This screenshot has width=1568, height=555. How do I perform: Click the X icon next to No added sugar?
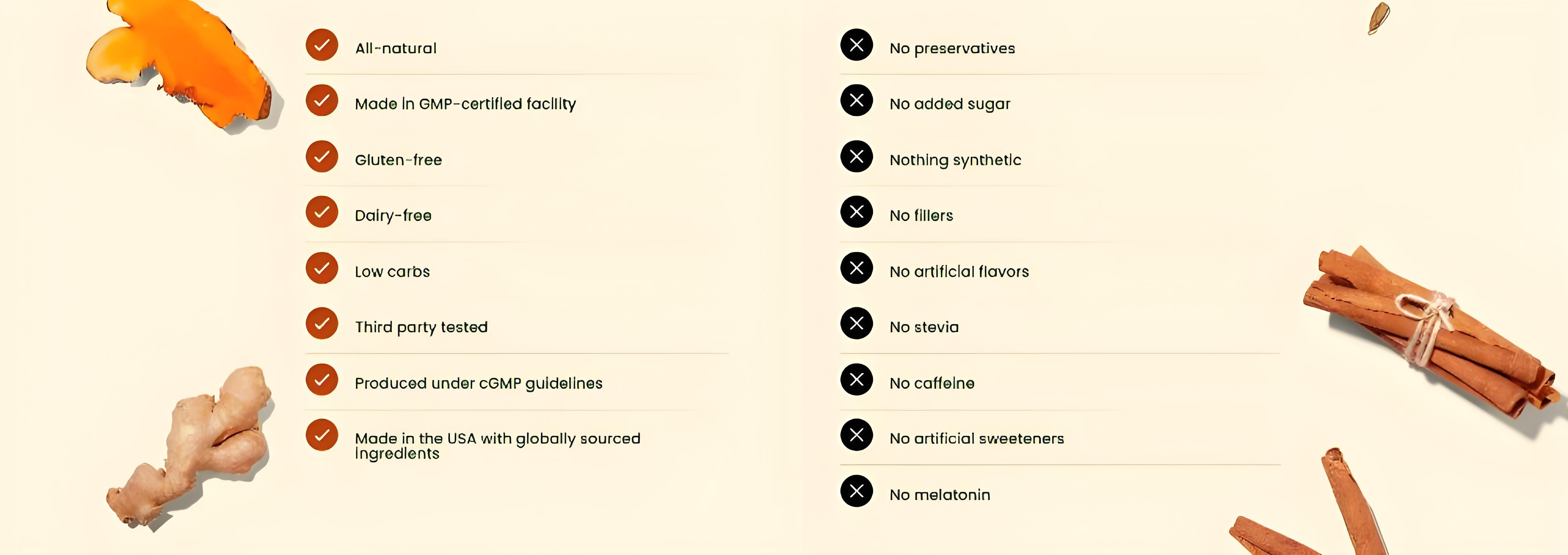click(856, 100)
